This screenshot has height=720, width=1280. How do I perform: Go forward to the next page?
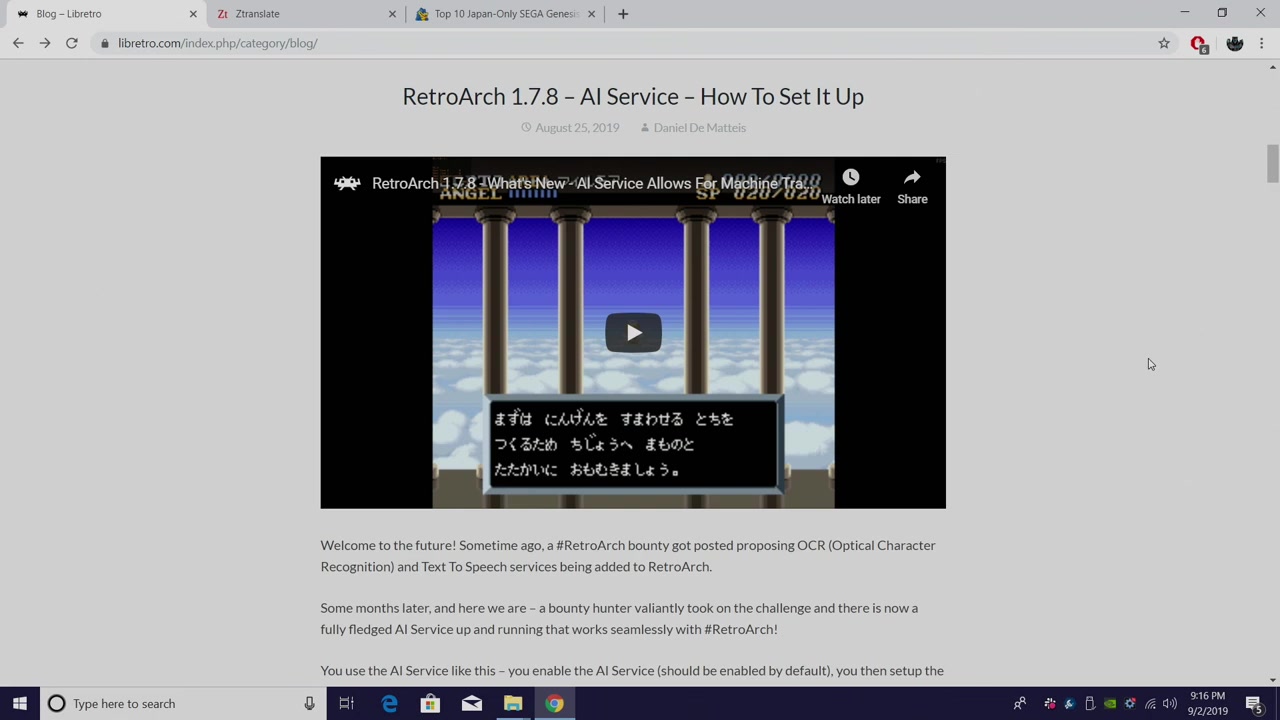(45, 43)
